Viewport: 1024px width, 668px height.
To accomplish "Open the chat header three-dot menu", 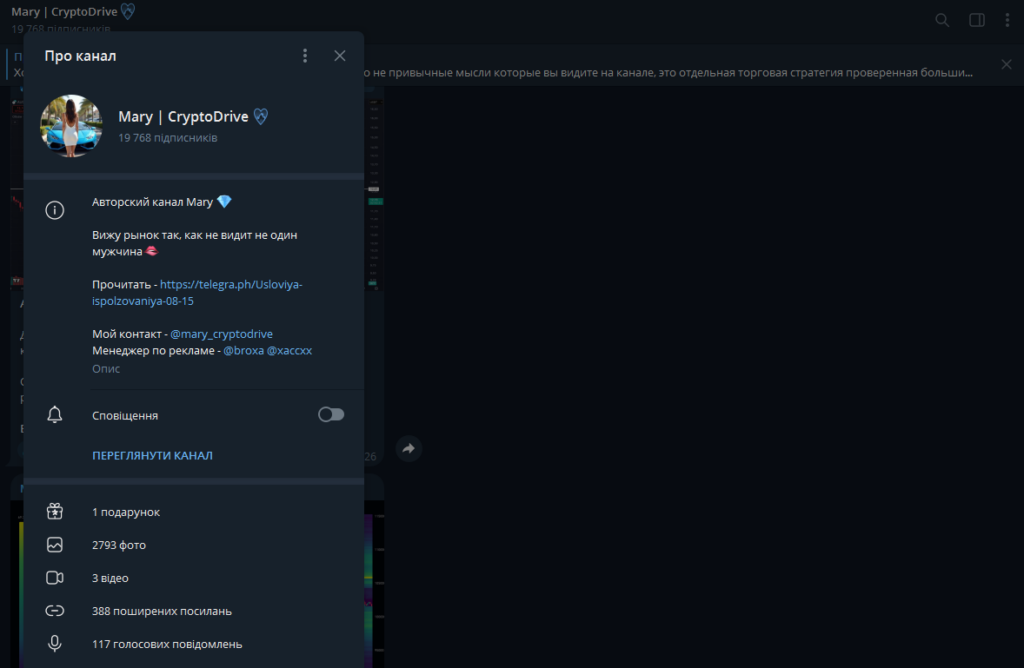I will 1007,20.
